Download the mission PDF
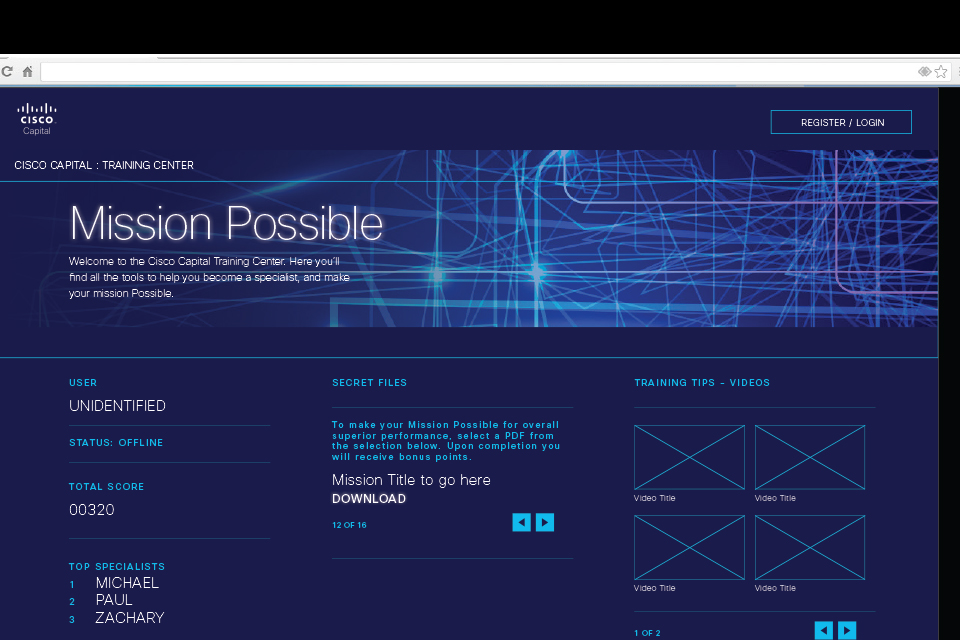This screenshot has width=960, height=640. pyautogui.click(x=369, y=499)
